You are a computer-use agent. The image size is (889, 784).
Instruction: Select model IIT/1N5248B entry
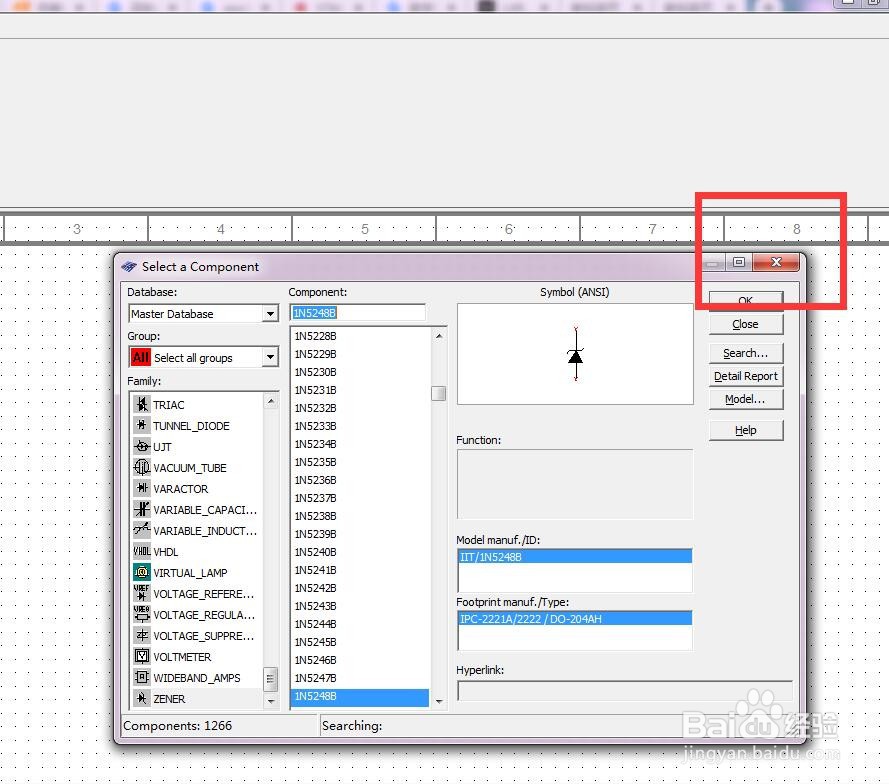[x=575, y=557]
